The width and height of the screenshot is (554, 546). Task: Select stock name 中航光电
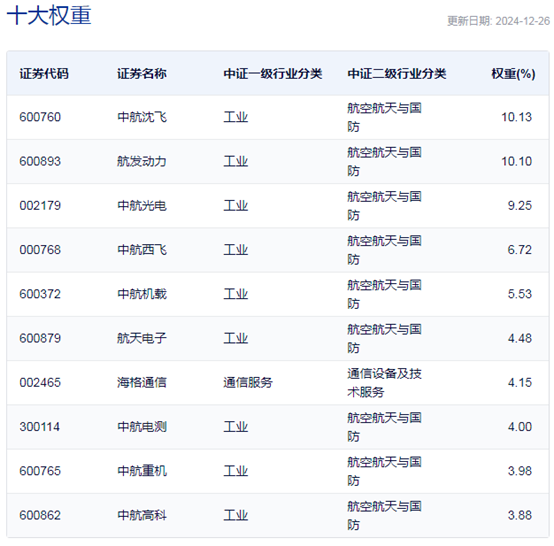pyautogui.click(x=142, y=205)
